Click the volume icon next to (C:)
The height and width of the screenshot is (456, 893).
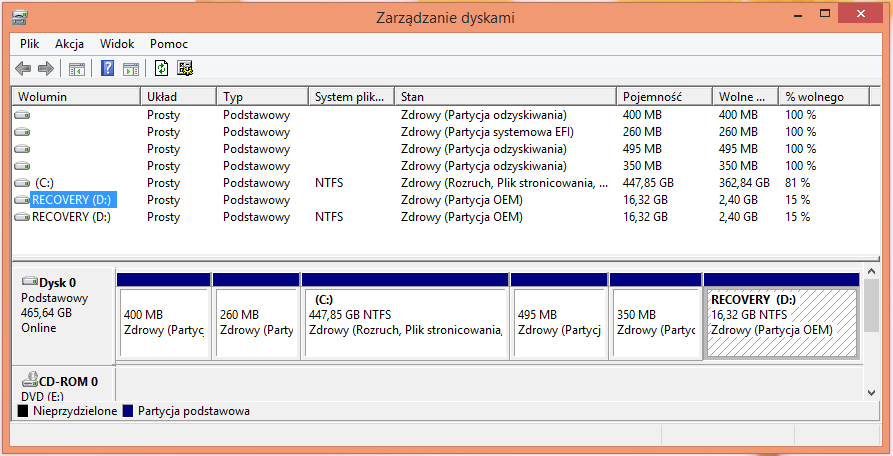click(22, 183)
